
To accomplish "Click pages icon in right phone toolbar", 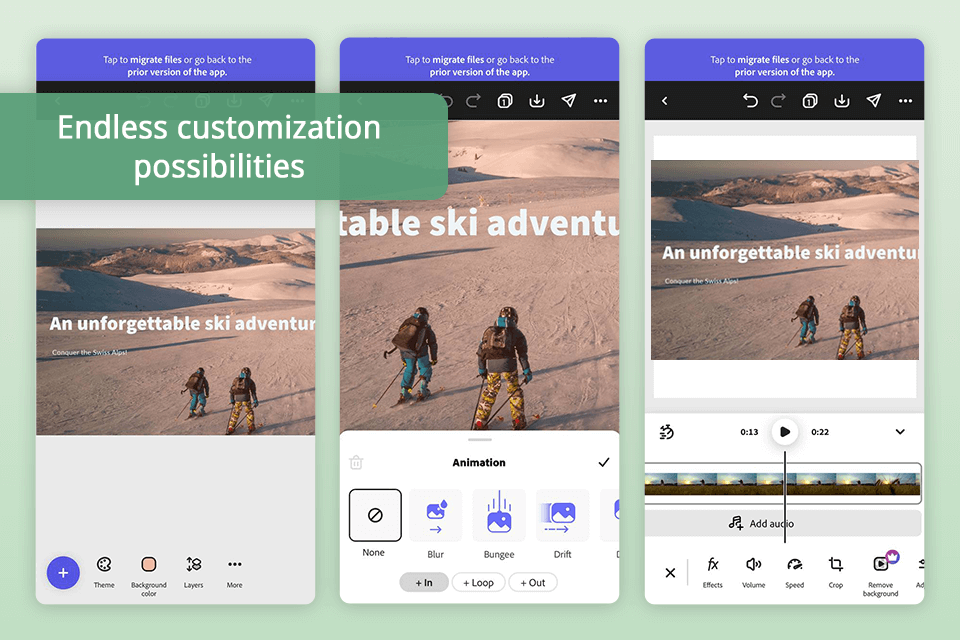I will coord(810,100).
